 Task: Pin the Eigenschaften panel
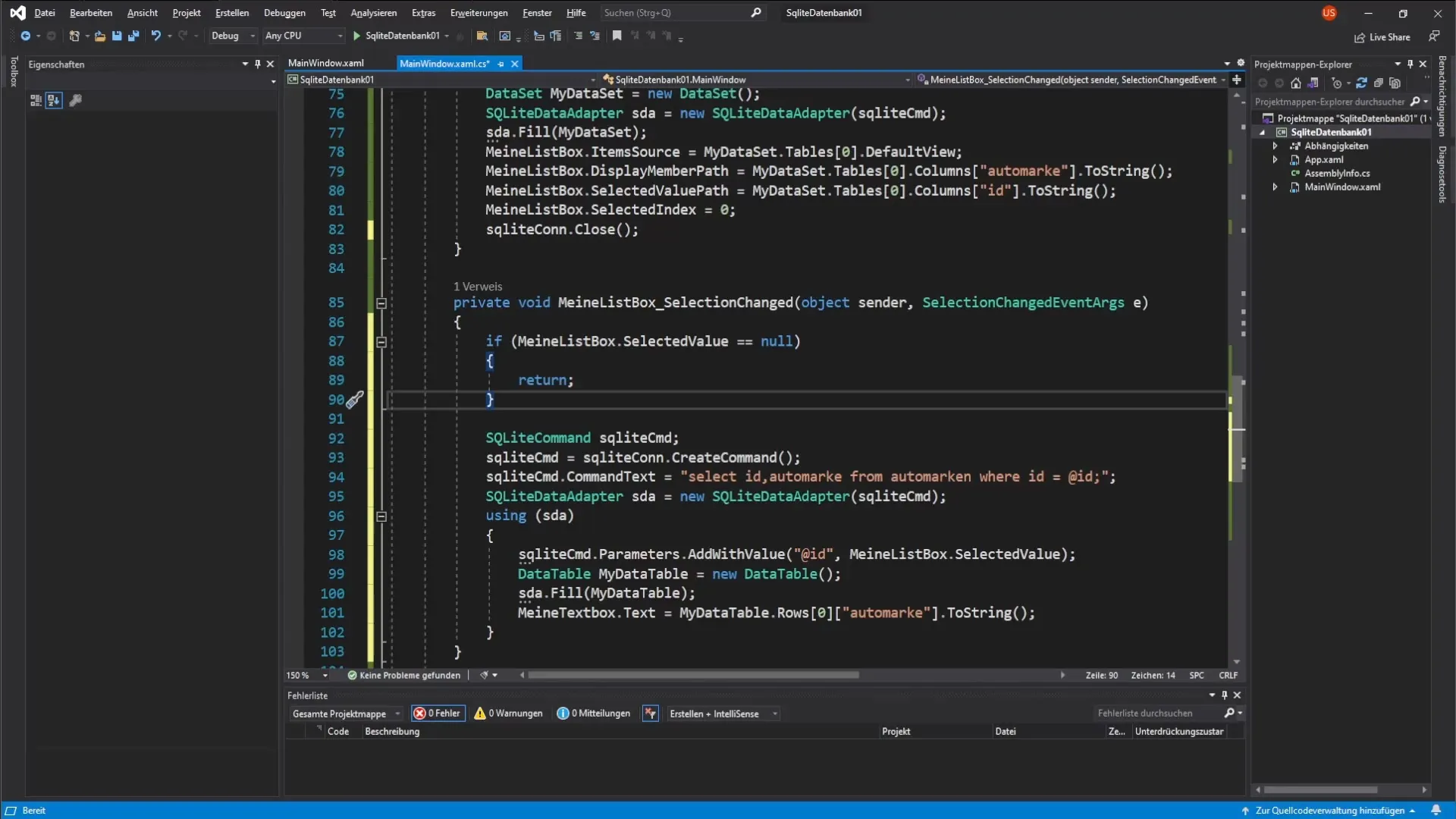point(258,64)
